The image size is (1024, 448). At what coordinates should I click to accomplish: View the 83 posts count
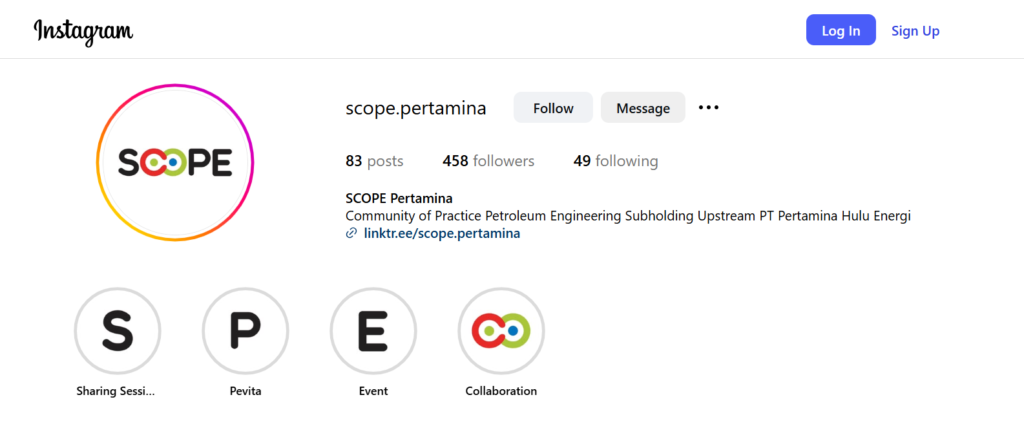coord(374,161)
